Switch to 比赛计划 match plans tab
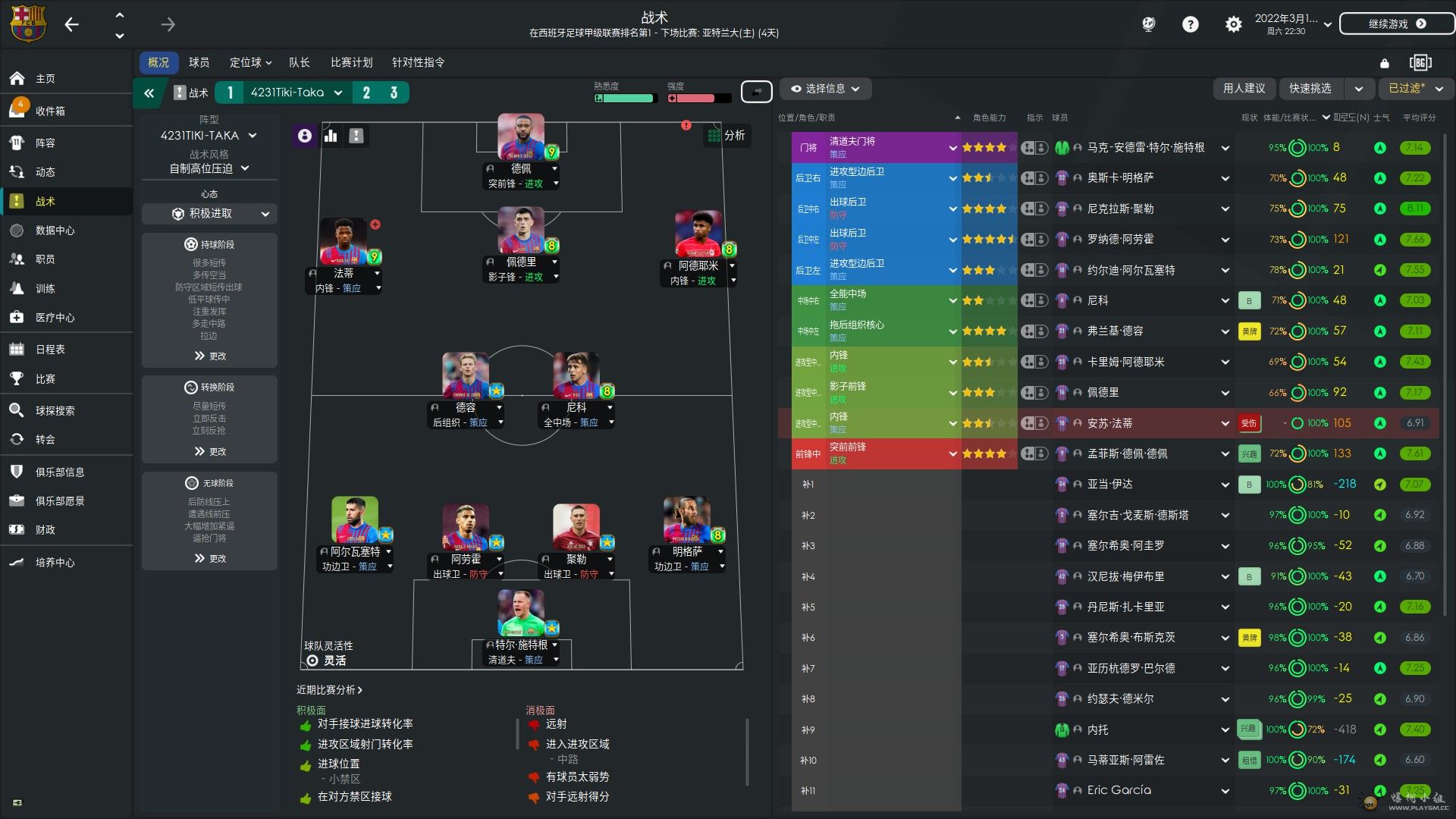This screenshot has height=819, width=1456. tap(351, 63)
